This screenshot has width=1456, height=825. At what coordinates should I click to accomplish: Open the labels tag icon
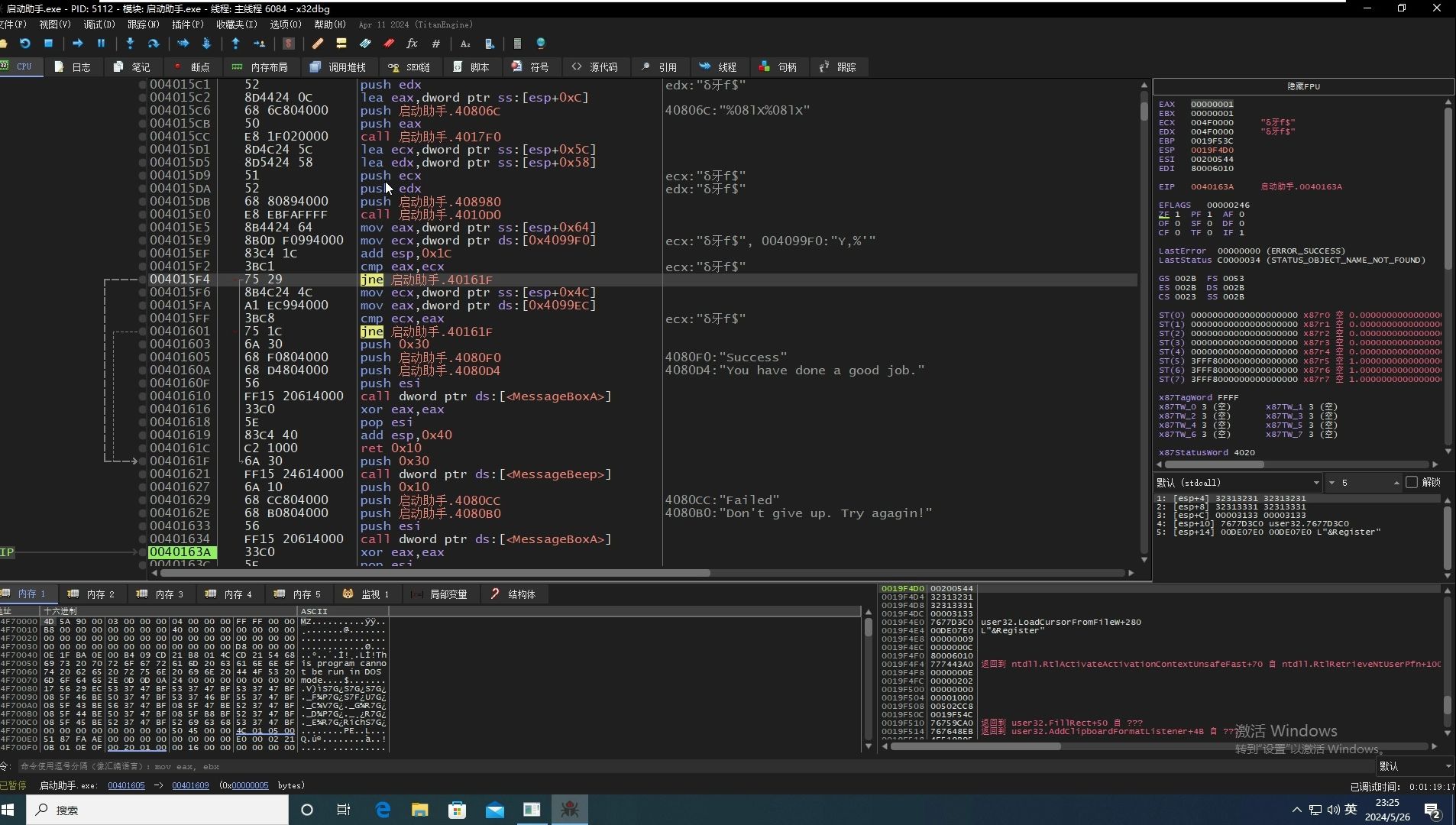[365, 44]
